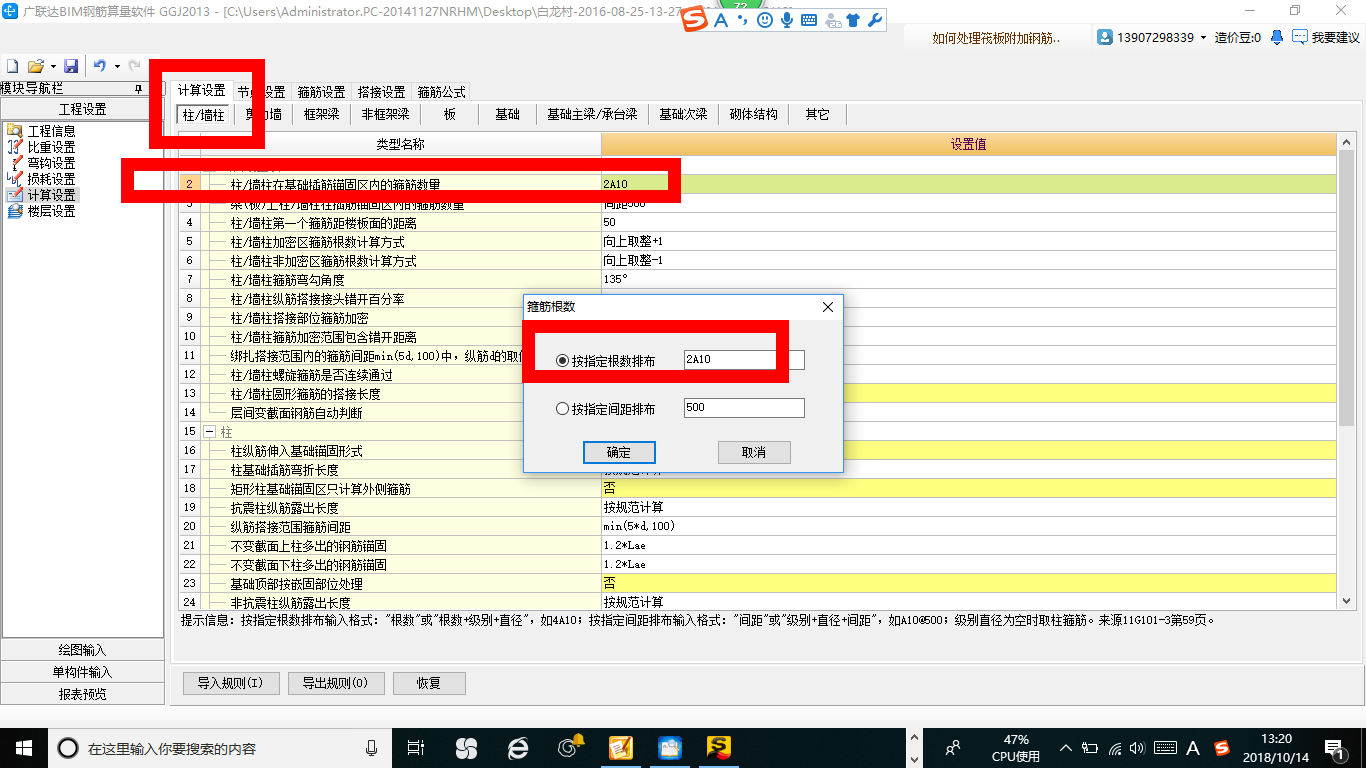This screenshot has height=768, width=1366.
Task: Undo the last action
Action: click(99, 66)
